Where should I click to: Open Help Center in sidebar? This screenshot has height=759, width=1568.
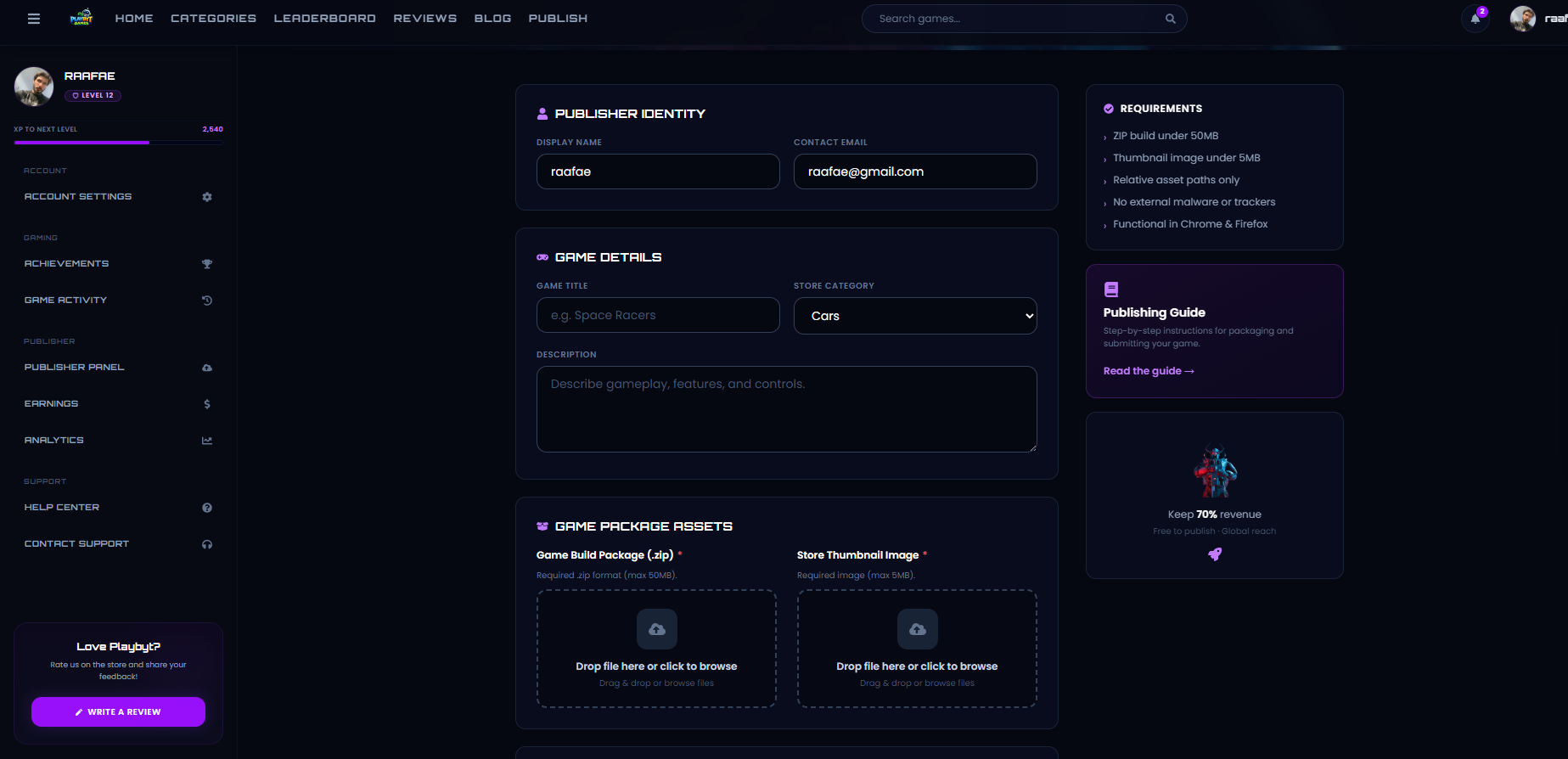pos(118,508)
